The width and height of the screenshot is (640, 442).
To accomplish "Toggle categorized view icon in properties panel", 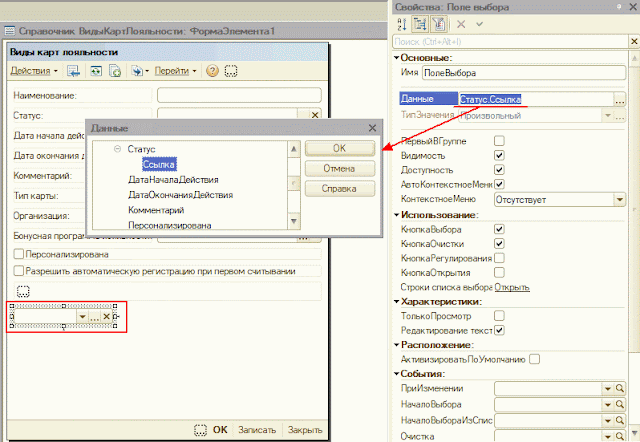I will click(420, 24).
